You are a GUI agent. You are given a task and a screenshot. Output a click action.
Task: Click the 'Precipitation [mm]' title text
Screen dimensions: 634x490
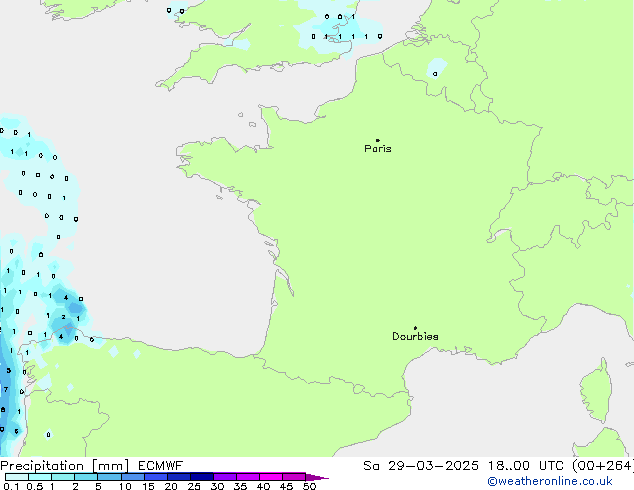coord(65,466)
